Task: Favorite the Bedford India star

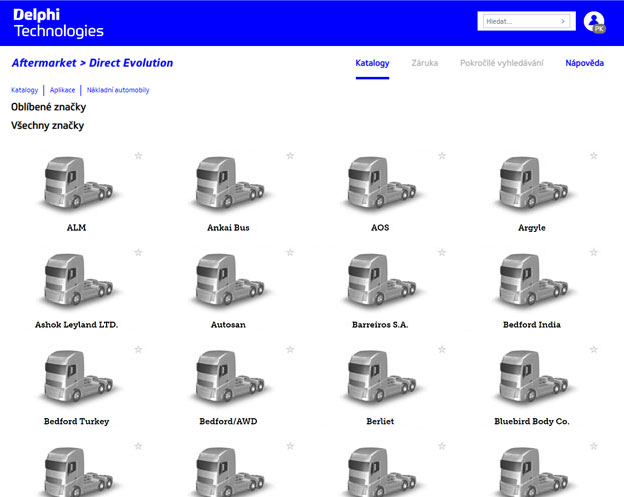Action: (594, 252)
